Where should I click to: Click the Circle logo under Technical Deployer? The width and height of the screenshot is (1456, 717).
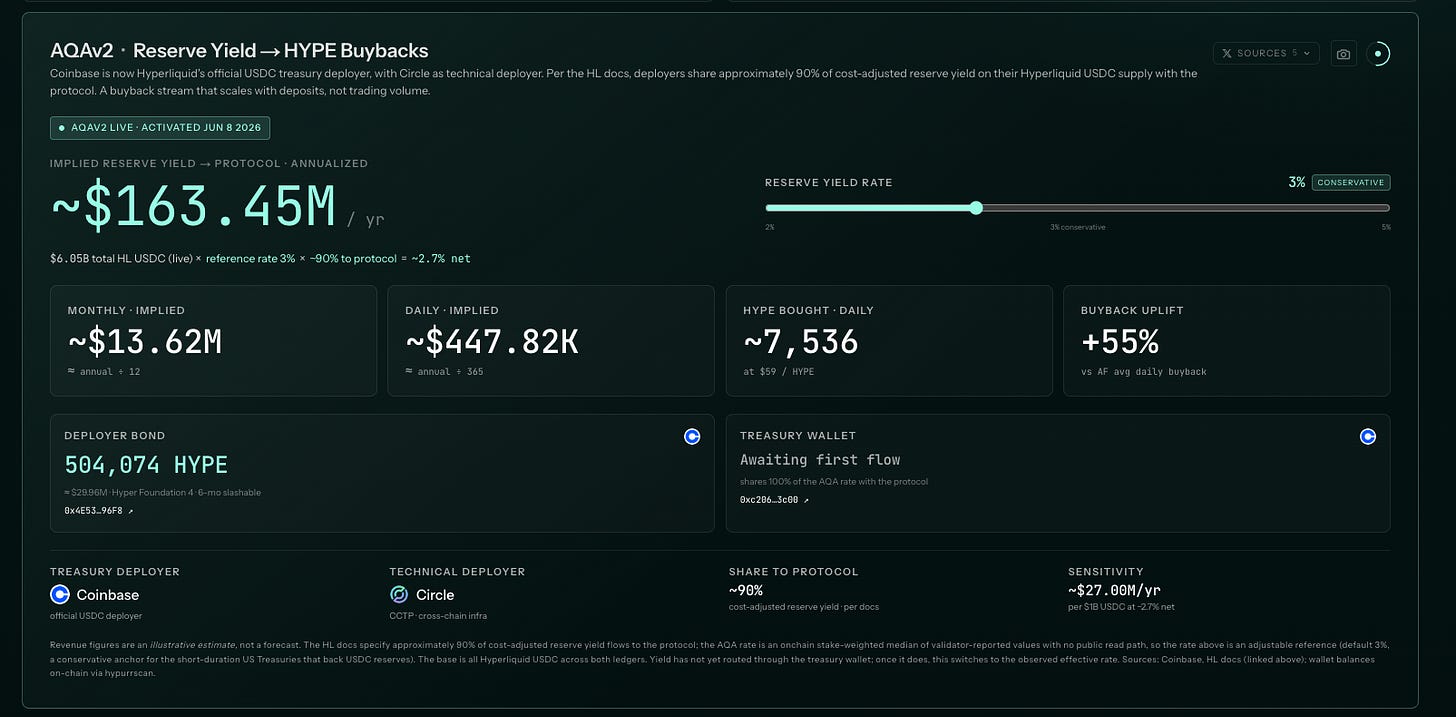pyautogui.click(x=399, y=594)
